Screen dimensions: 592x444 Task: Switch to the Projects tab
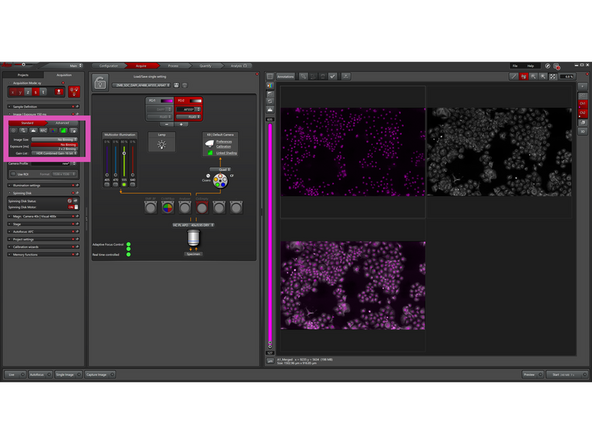pyautogui.click(x=23, y=75)
